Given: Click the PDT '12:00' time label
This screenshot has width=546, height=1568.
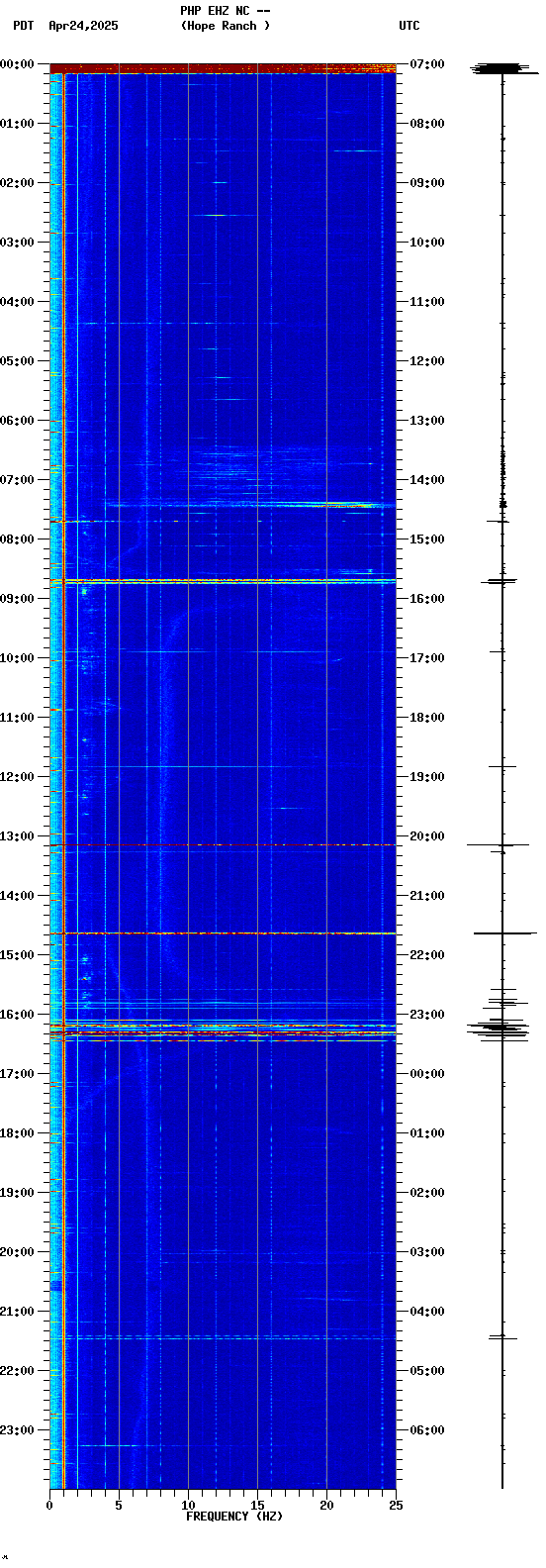Looking at the screenshot, I should pyautogui.click(x=18, y=777).
